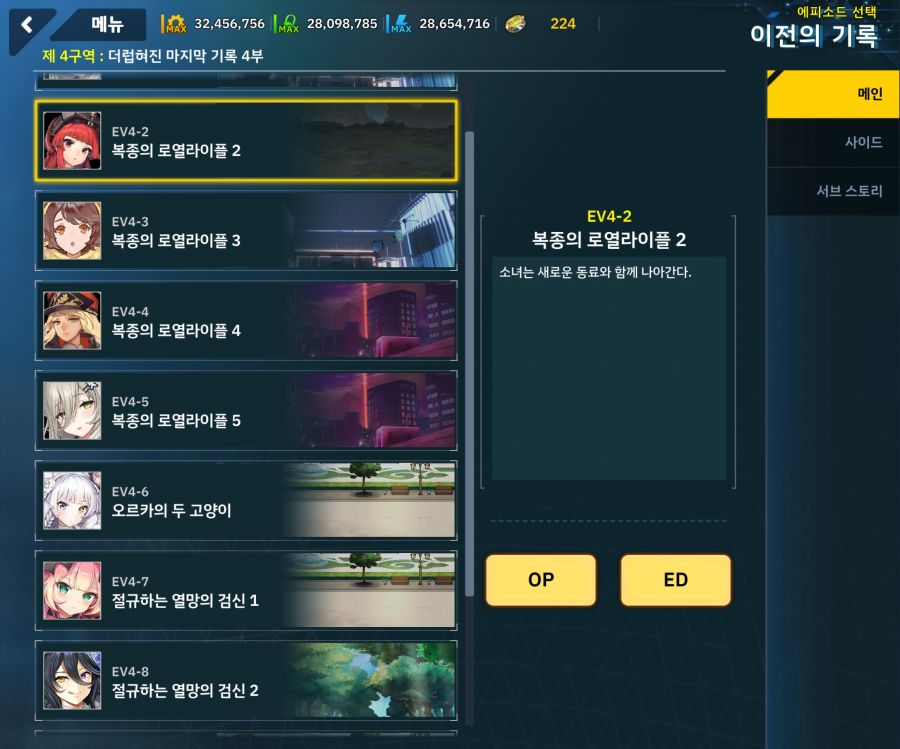
Task: Open episode EV4-4 복종의 로열라이플 4
Action: point(246,321)
